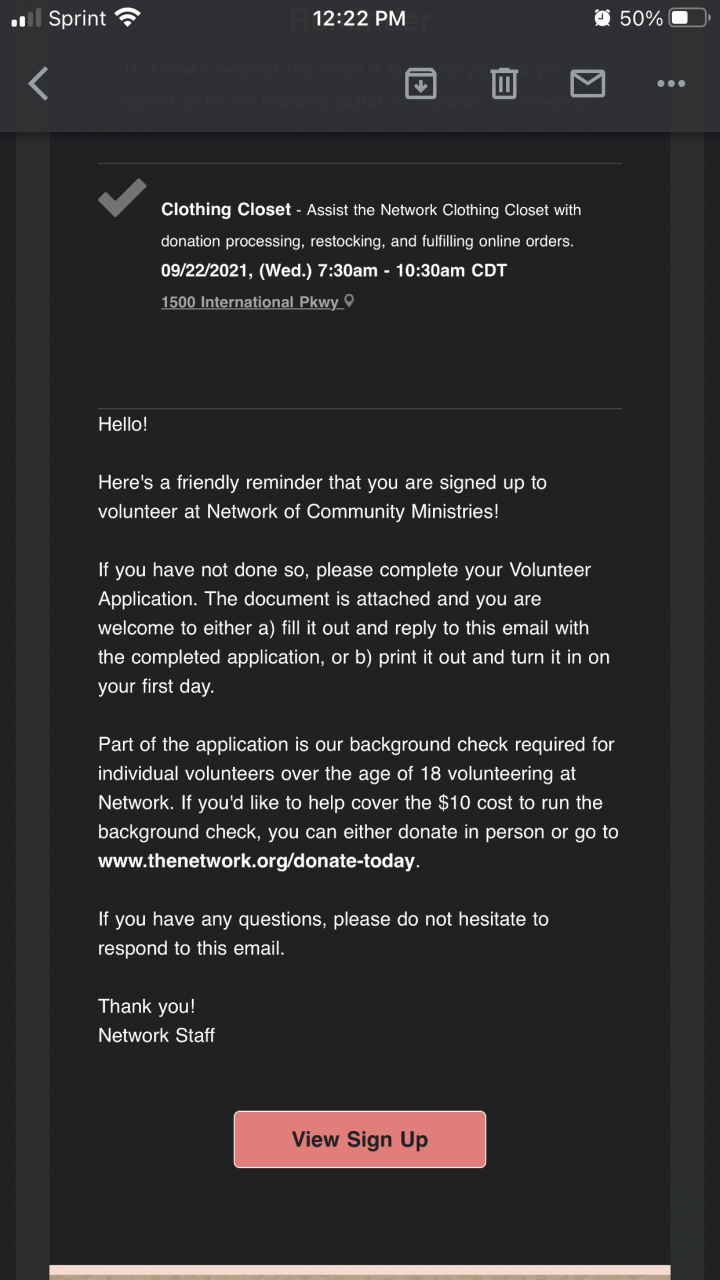The image size is (720, 1280).
Task: Tap the 50% battery percentage
Action: 641,18
